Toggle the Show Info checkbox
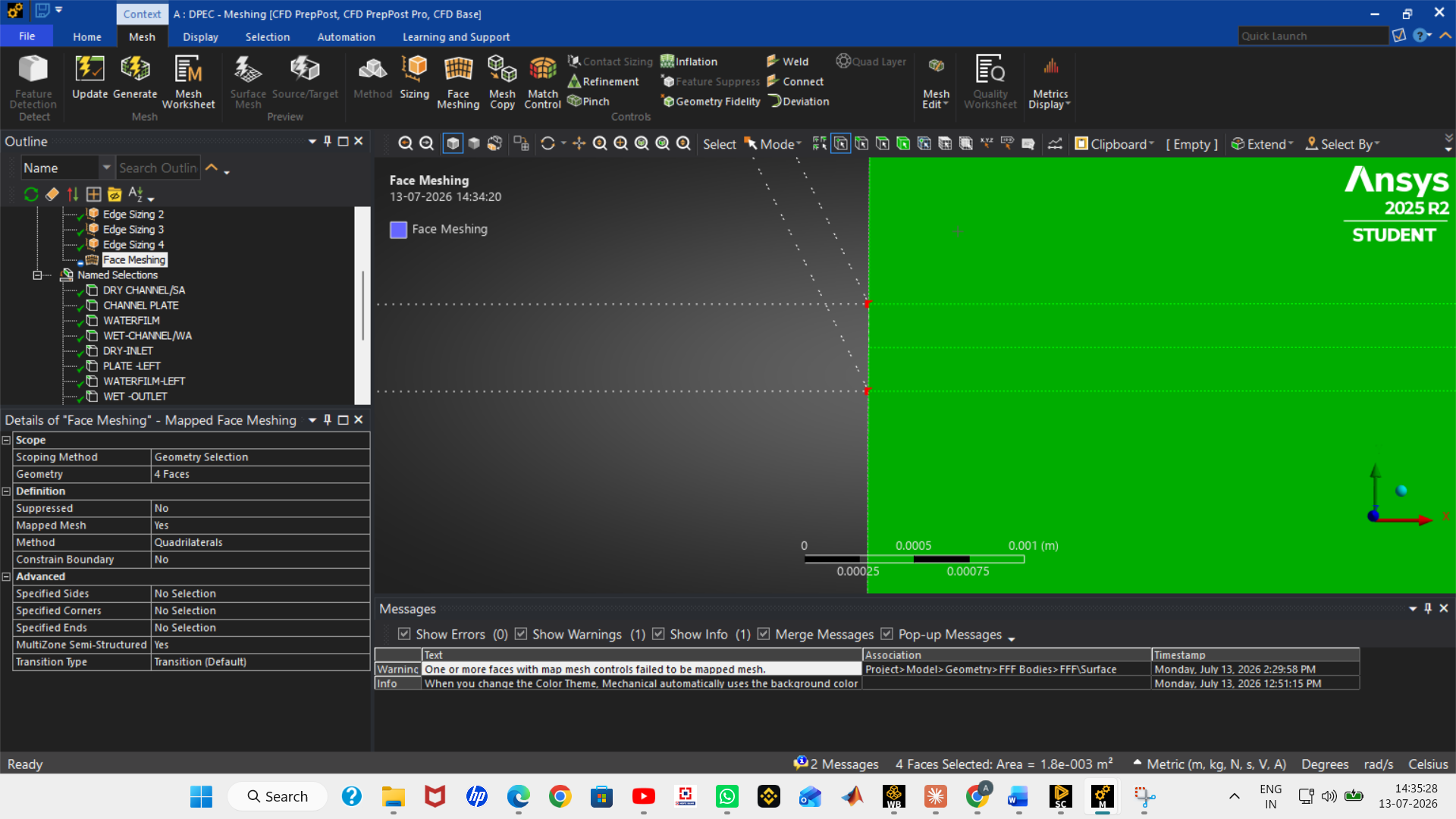Screen dimensions: 1456x819 [x=658, y=634]
